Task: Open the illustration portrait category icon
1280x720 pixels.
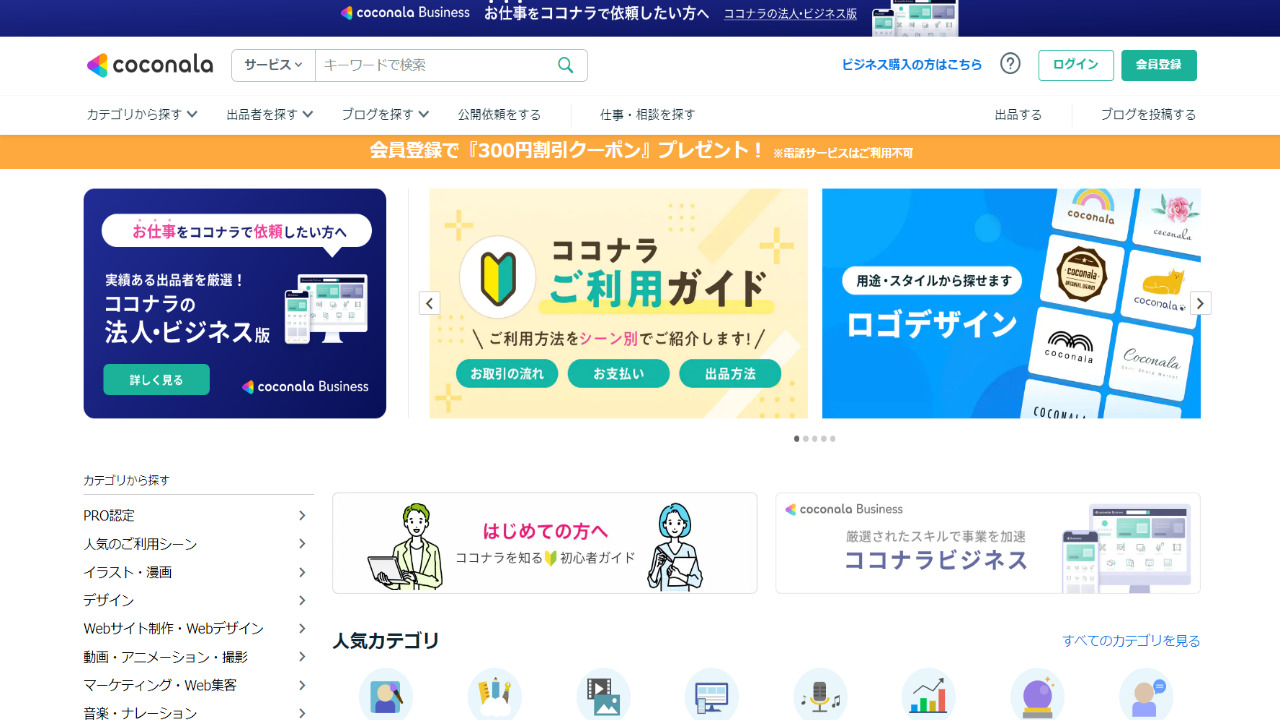Action: [x=386, y=694]
